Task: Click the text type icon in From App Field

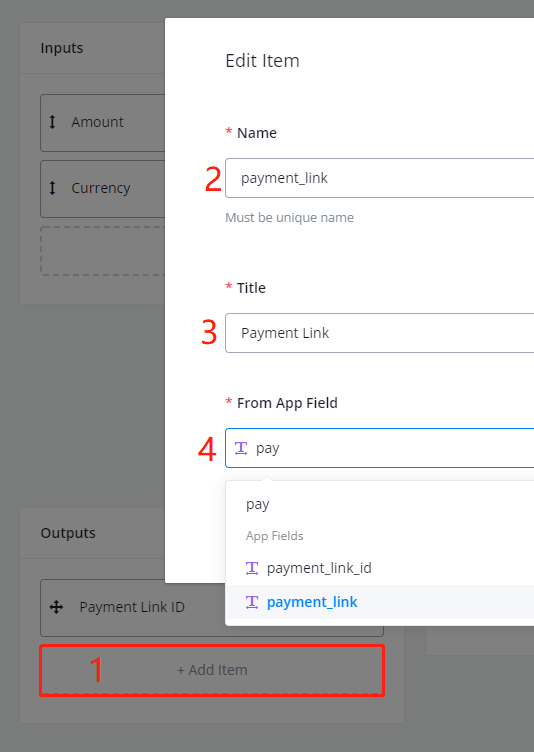Action: click(x=241, y=448)
